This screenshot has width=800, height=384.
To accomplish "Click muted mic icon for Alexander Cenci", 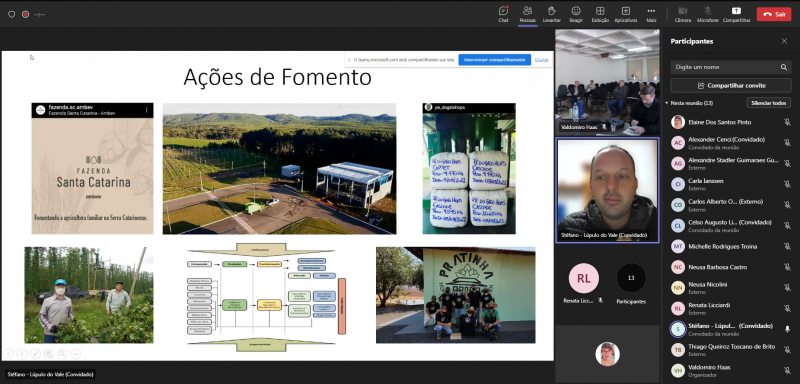I will [x=787, y=143].
